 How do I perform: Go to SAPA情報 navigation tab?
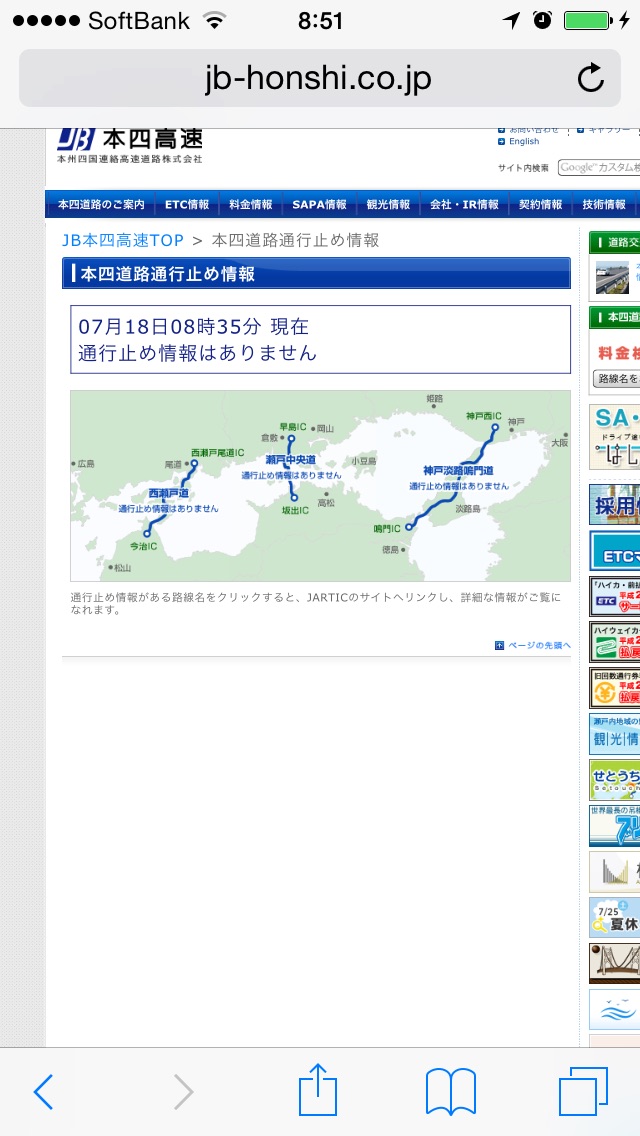click(319, 205)
